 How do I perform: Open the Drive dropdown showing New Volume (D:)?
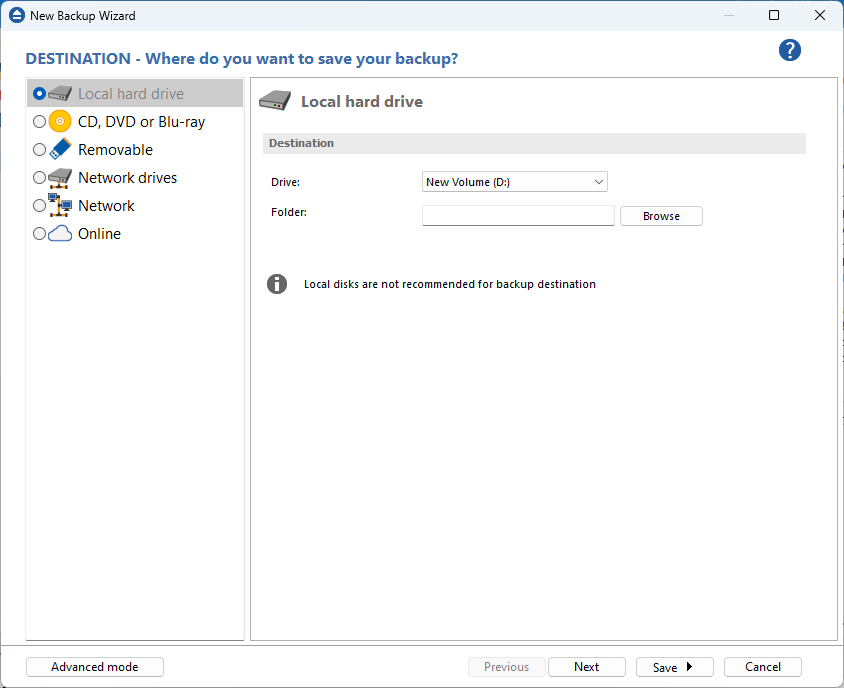point(515,182)
